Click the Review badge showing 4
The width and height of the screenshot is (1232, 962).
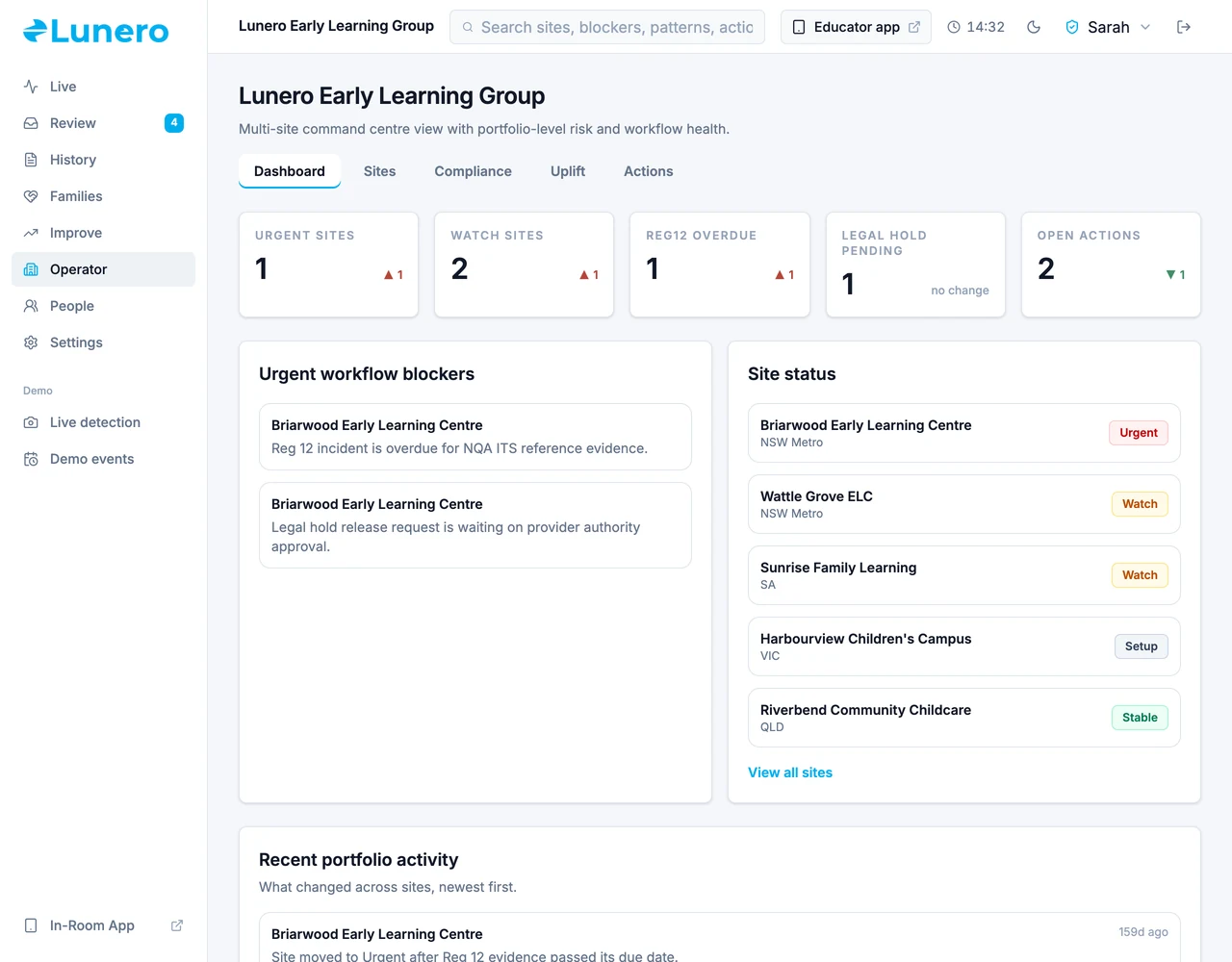[174, 123]
